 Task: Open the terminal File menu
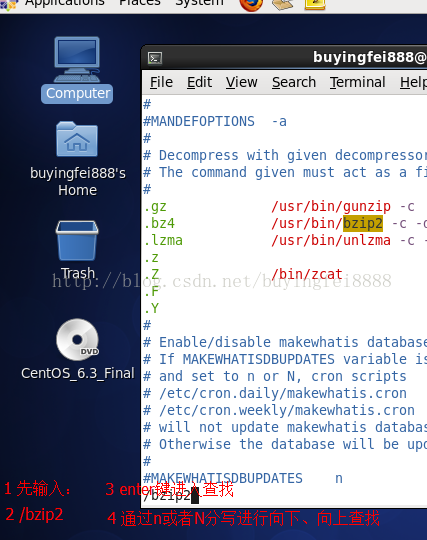(x=161, y=82)
